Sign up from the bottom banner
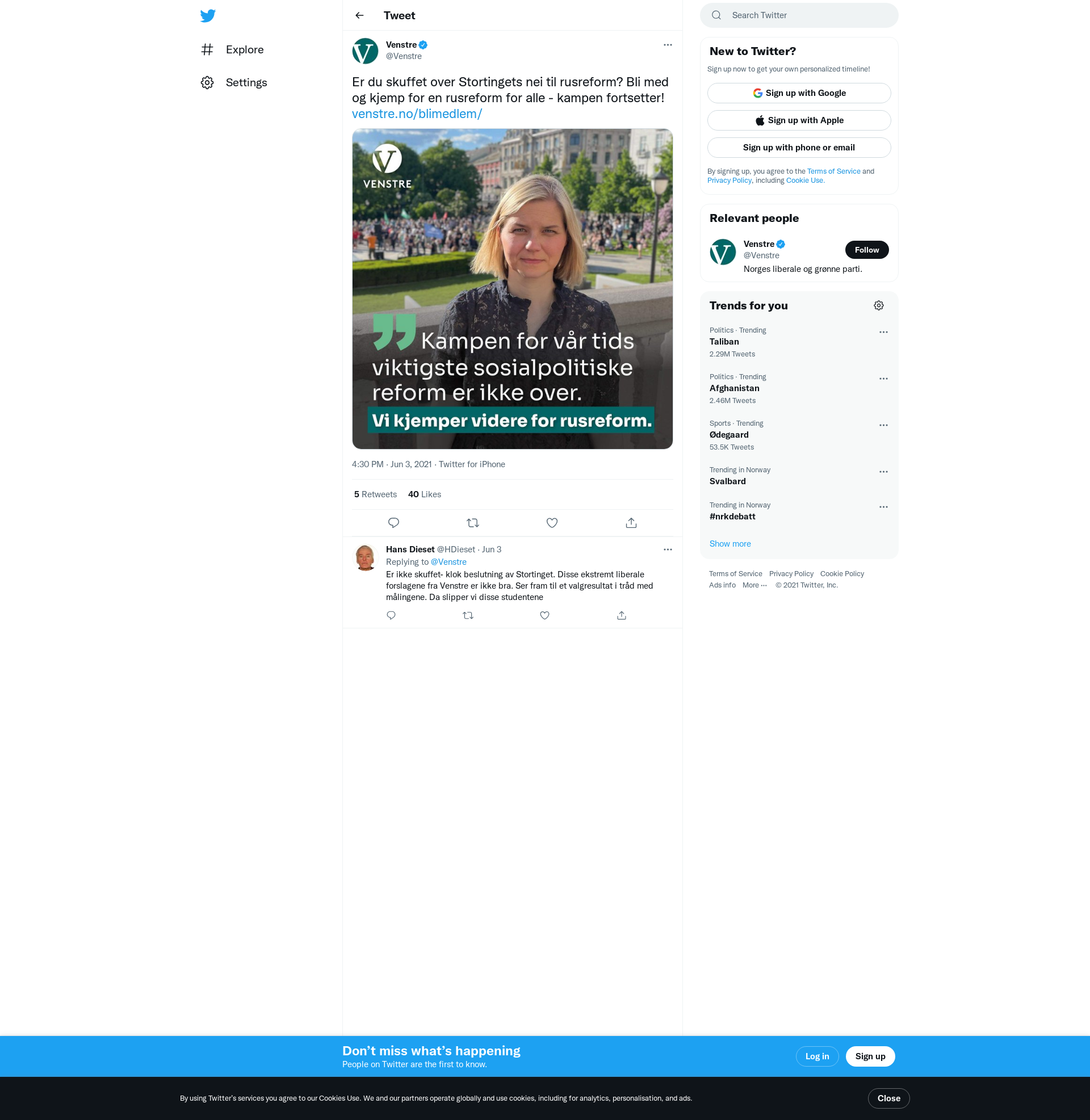1090x1120 pixels. click(x=870, y=1056)
